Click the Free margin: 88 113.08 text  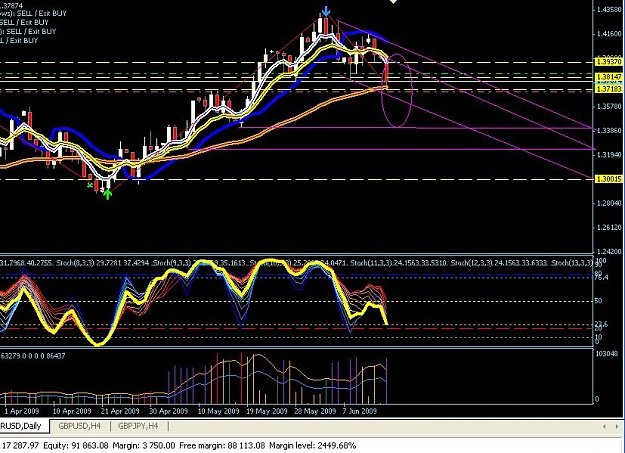pyautogui.click(x=222, y=445)
